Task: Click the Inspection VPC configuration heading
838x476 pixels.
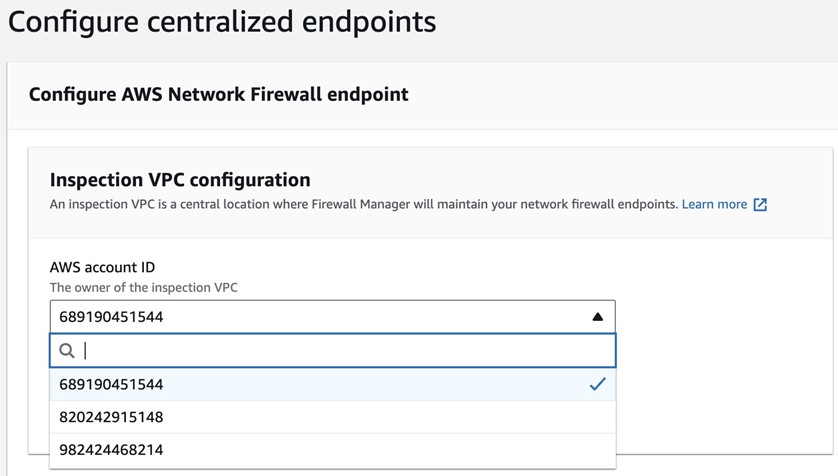Action: 180,180
